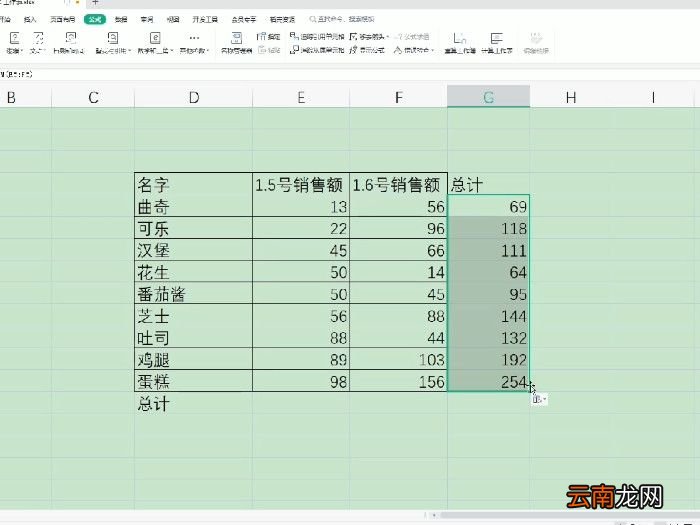
Task: Switch to the Data (数据) tab
Action: click(x=121, y=19)
